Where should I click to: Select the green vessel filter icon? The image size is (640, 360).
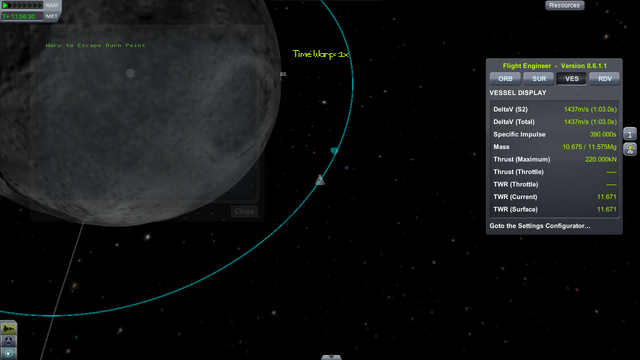tap(9, 329)
